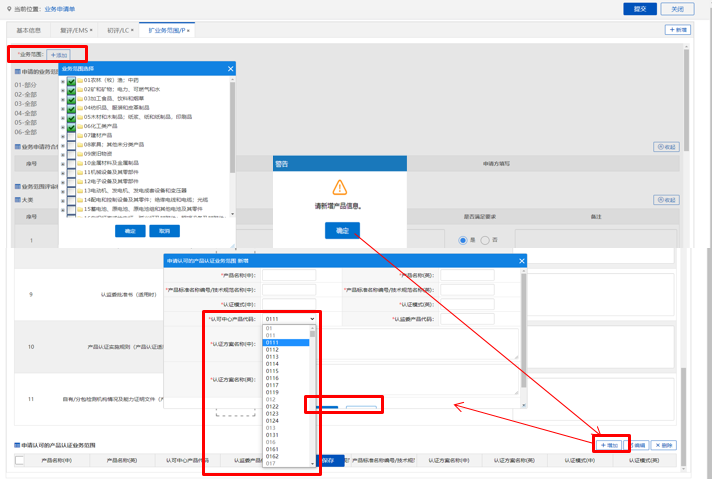This screenshot has height=479, width=712.
Task: Check the 08家具 checkbox
Action: tap(71, 146)
